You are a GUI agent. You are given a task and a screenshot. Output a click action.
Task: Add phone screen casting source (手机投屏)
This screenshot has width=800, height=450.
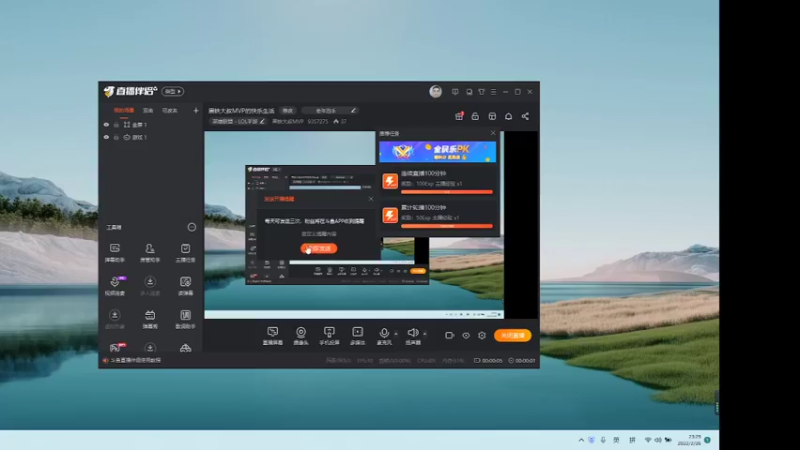pos(329,336)
